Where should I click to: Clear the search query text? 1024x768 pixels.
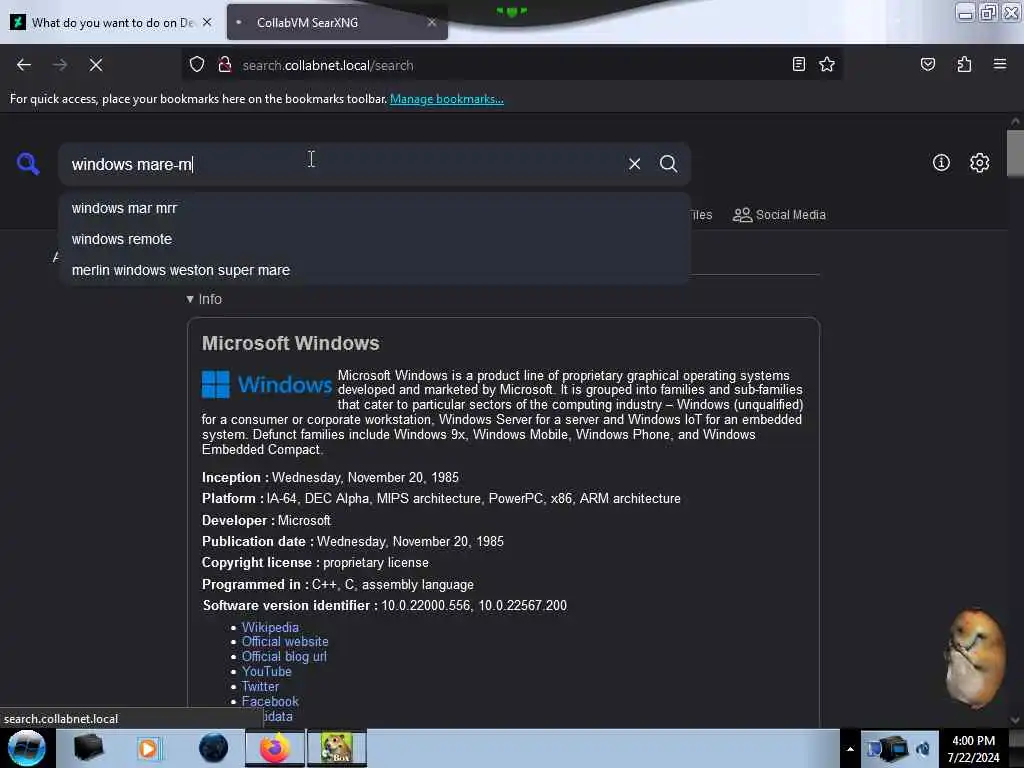pos(634,164)
